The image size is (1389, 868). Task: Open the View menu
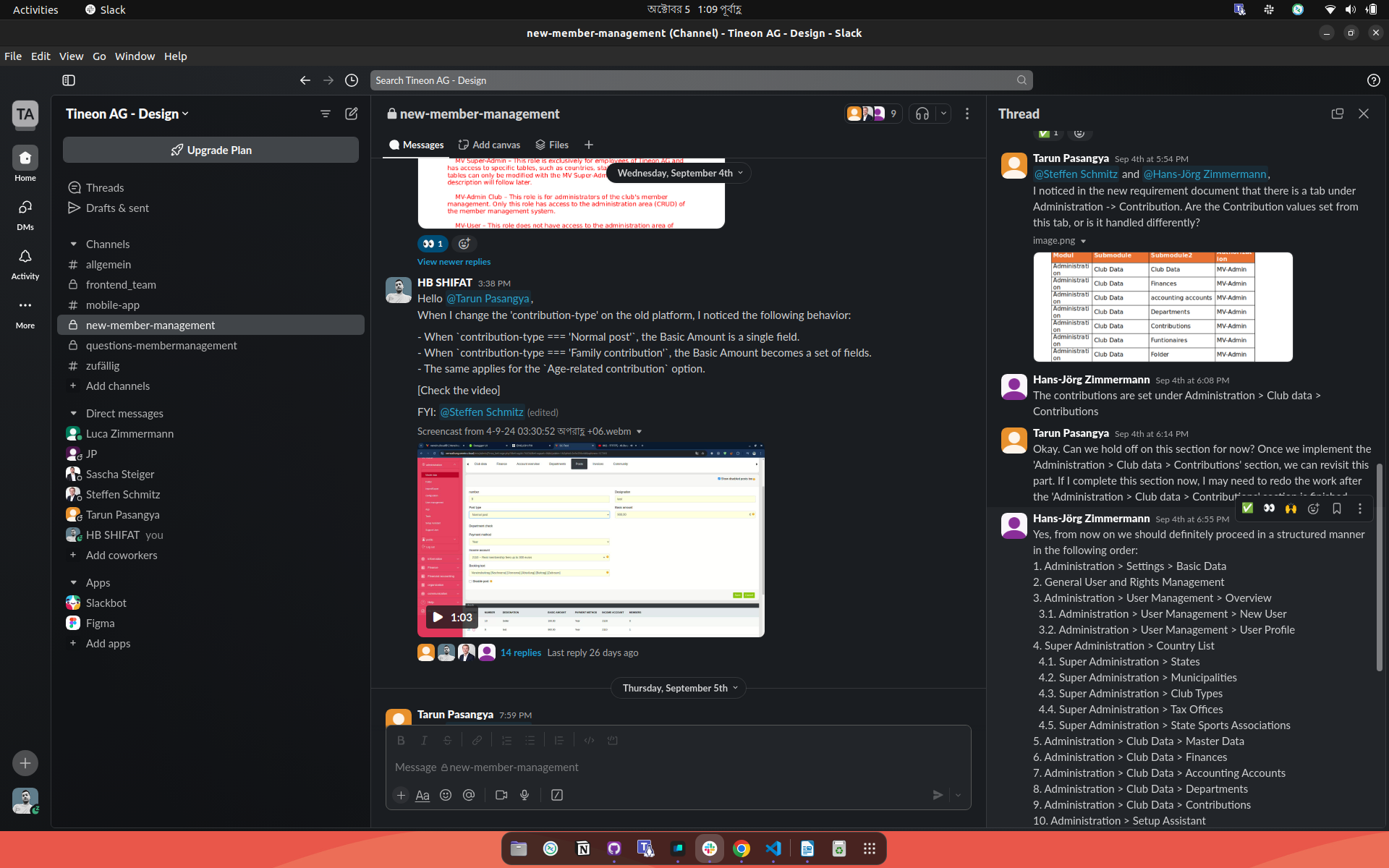71,56
